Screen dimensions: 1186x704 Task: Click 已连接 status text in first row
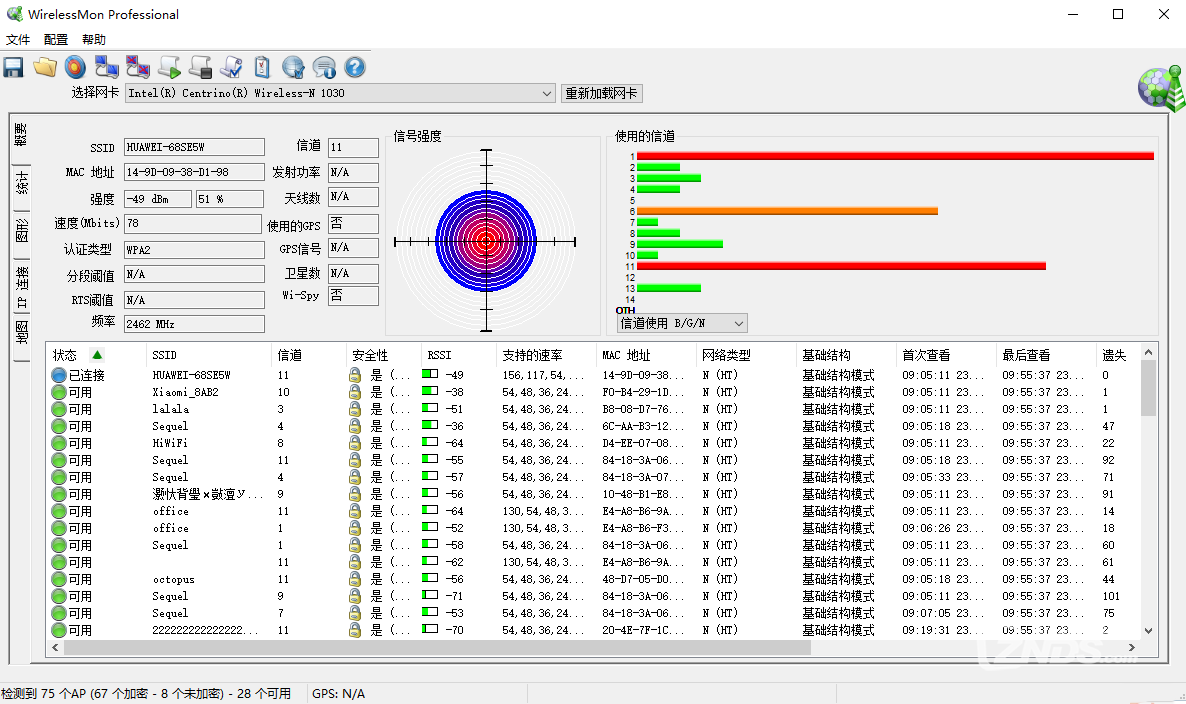point(86,375)
